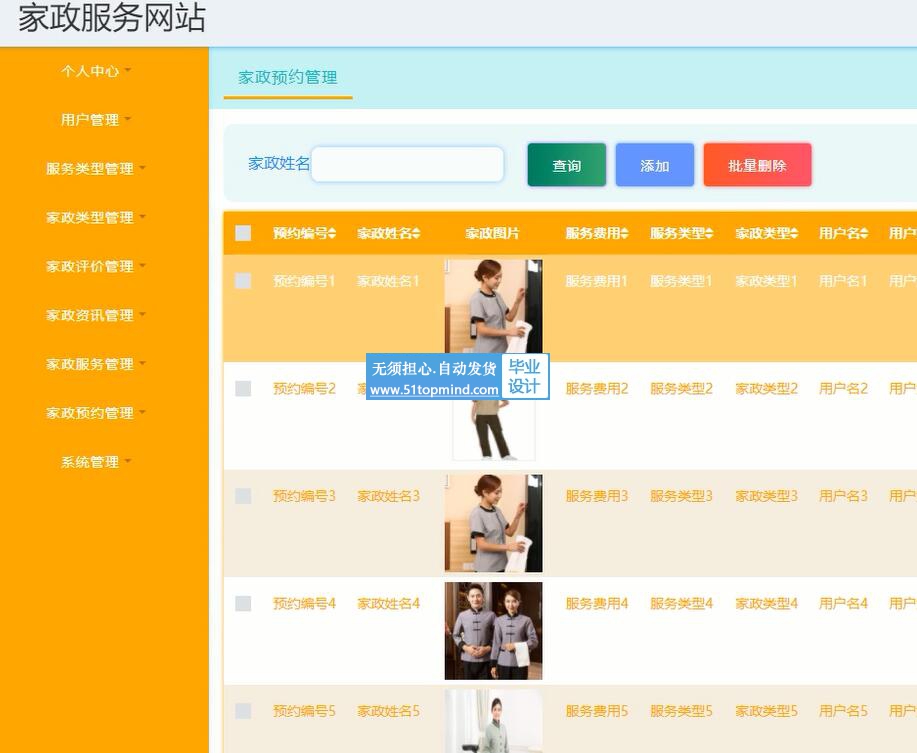Select cell 用户名4

pyautogui.click(x=843, y=604)
